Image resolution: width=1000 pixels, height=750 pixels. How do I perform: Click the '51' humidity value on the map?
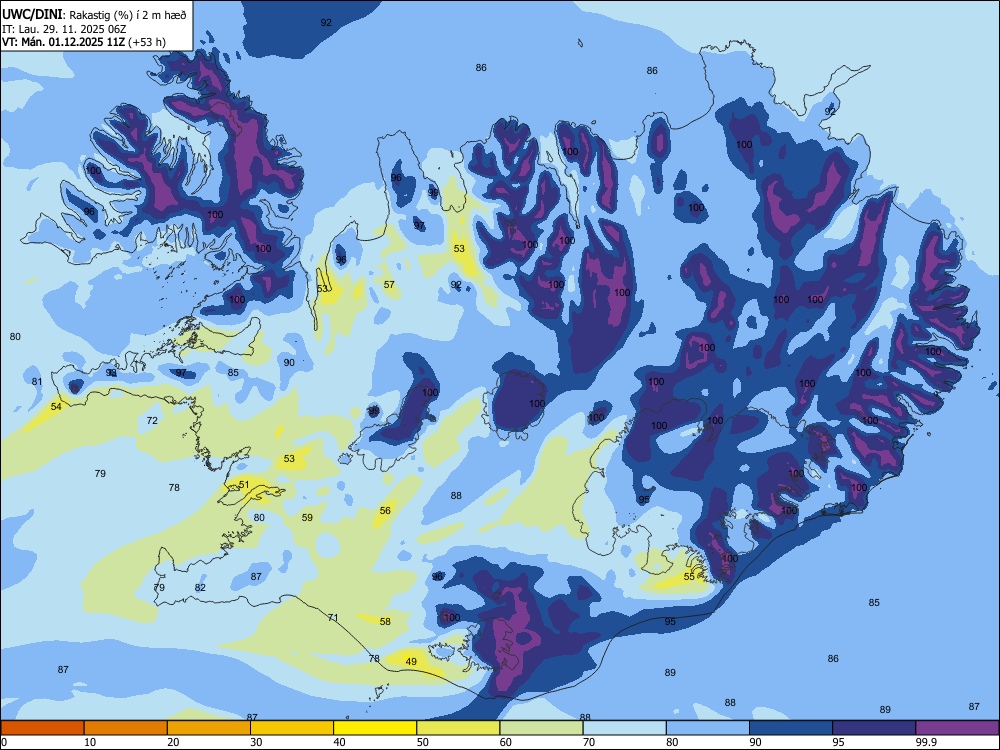(244, 485)
